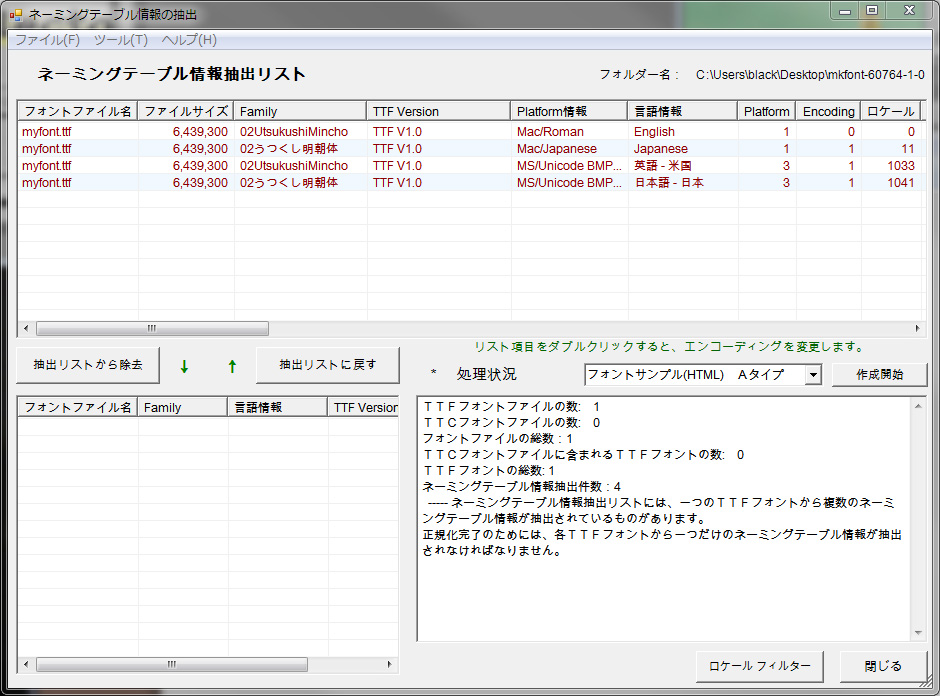
Task: Click the 抽出リストに戻す button
Action: click(327, 364)
